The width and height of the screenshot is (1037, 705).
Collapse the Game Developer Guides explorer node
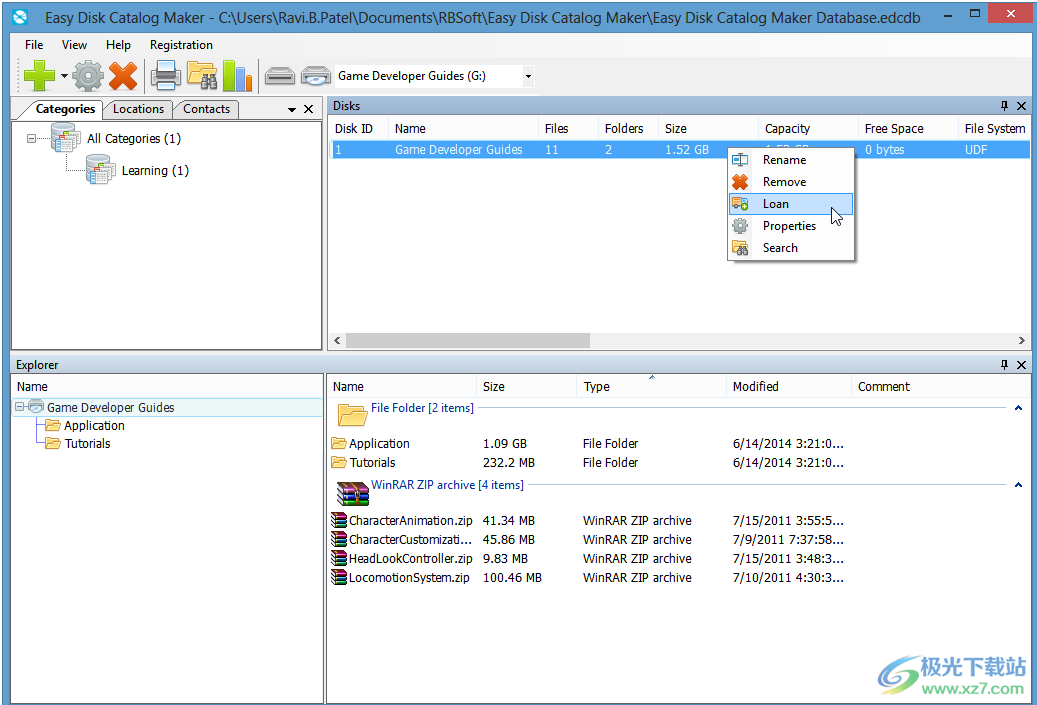(20, 407)
